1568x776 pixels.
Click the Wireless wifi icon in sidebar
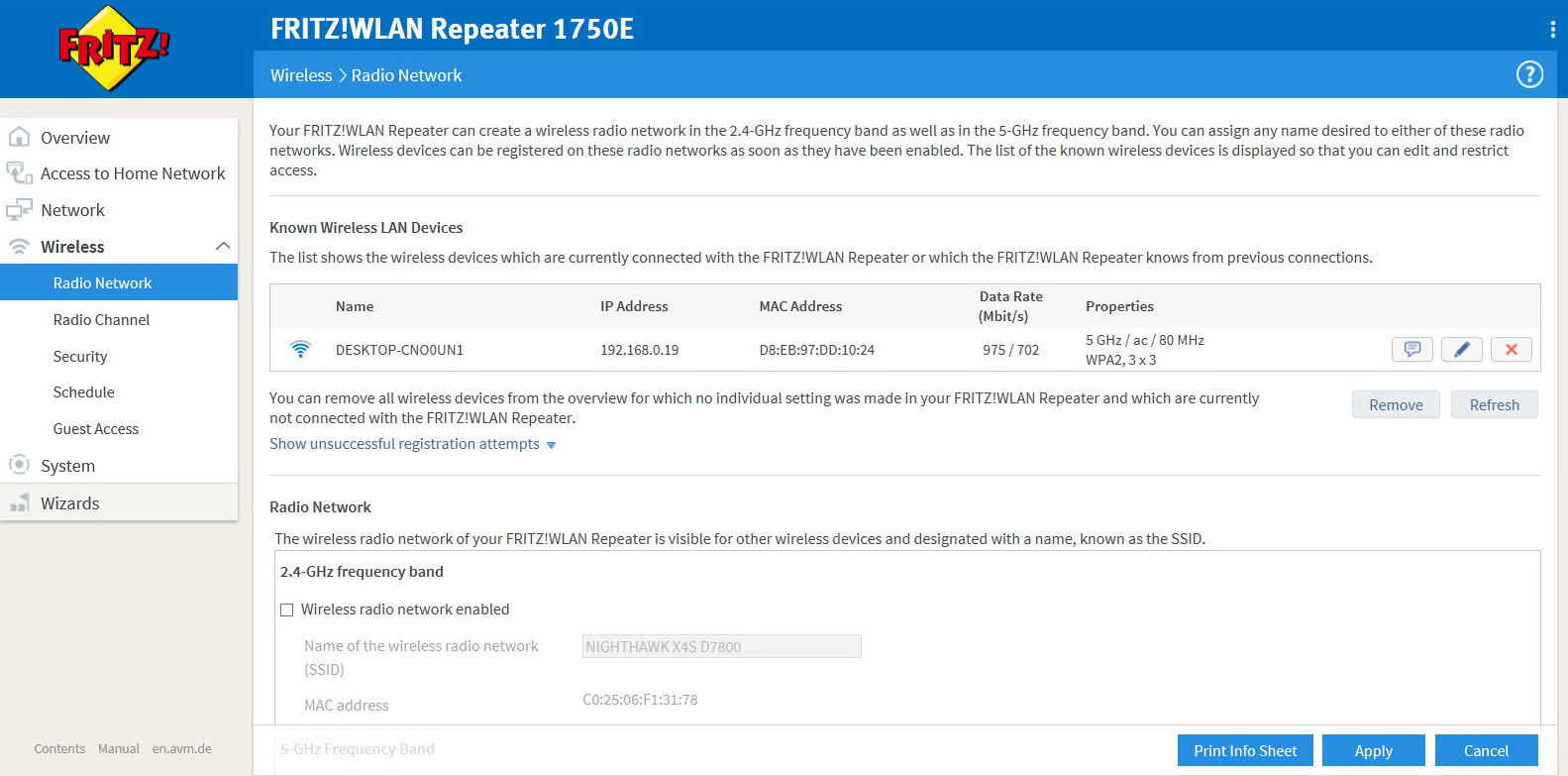(x=19, y=246)
